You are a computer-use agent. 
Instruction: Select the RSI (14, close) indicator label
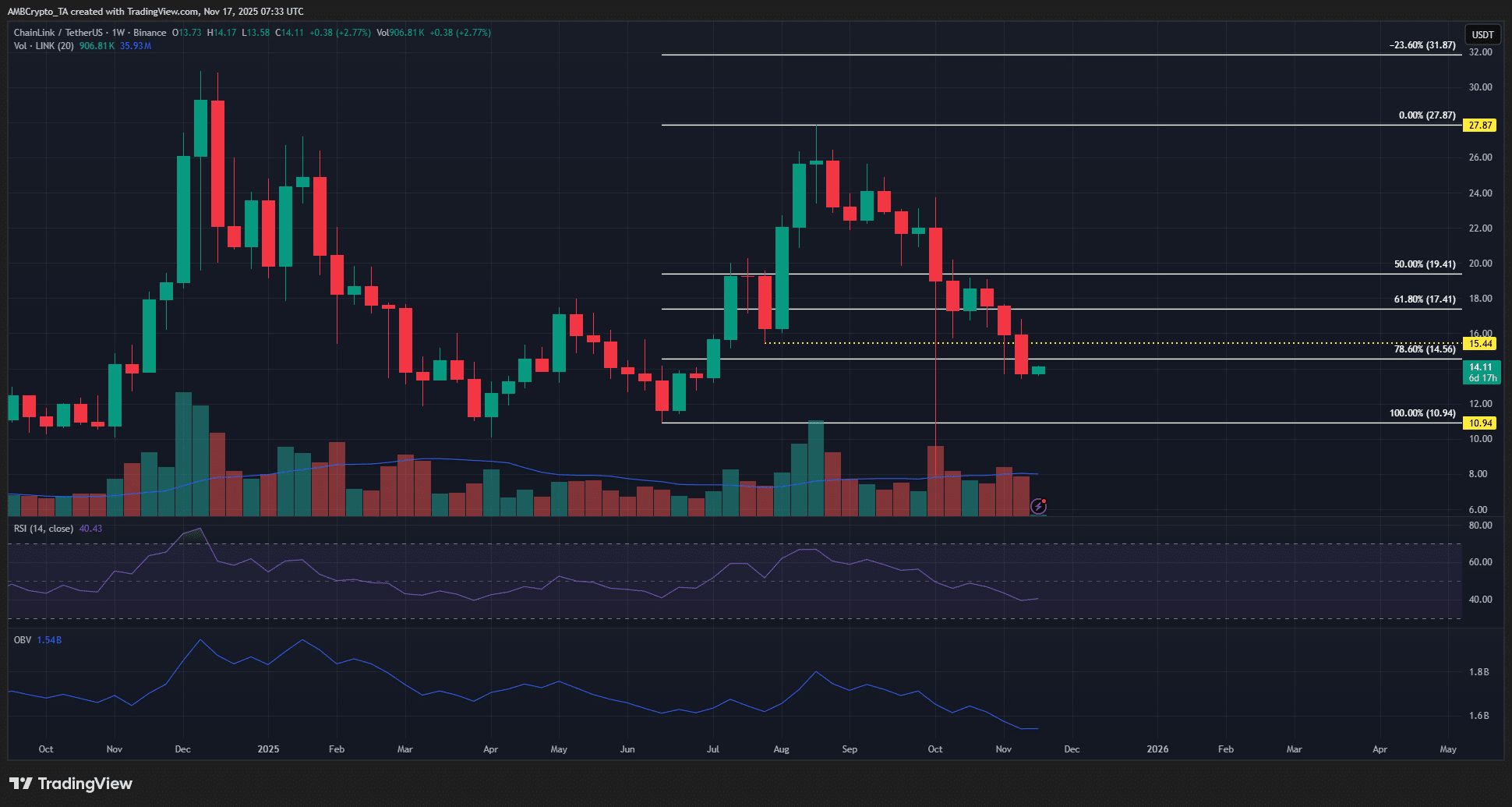pyautogui.click(x=44, y=529)
